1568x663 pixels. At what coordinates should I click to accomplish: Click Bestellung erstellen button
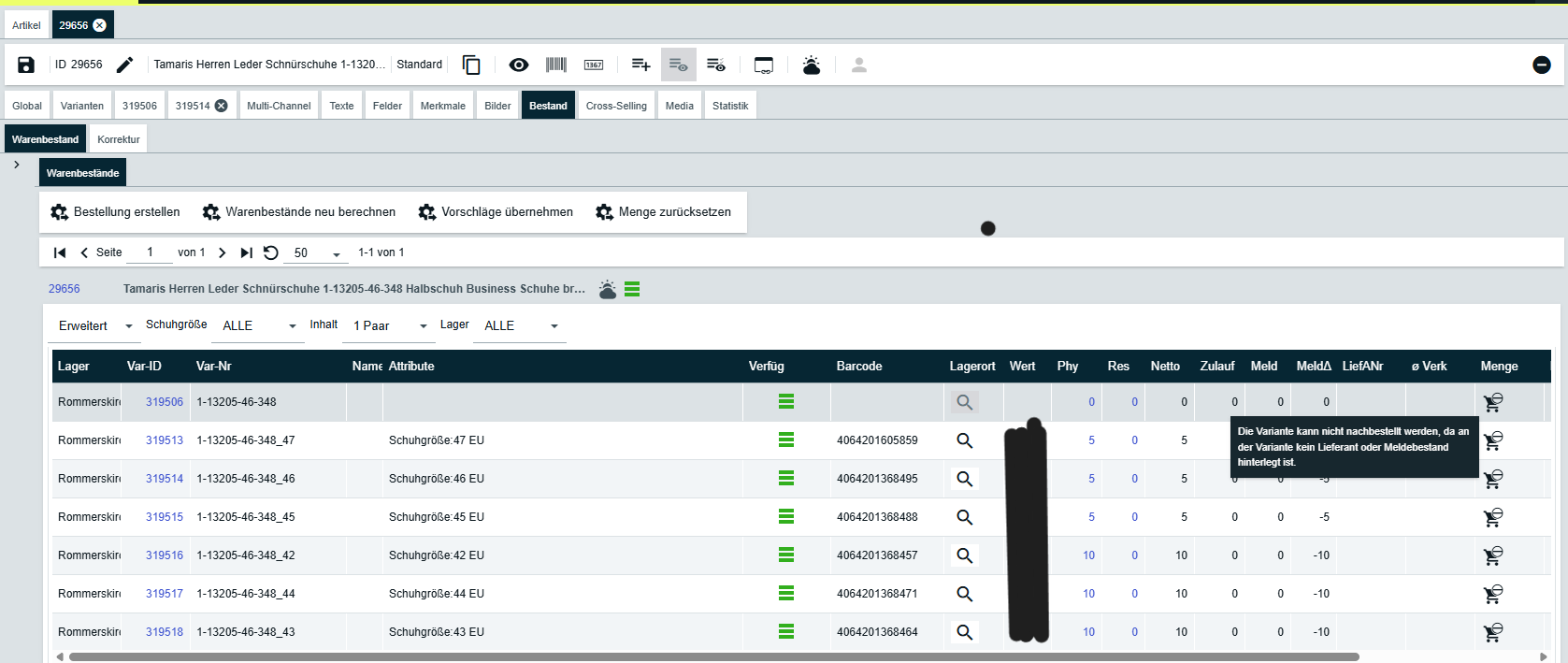(x=116, y=212)
